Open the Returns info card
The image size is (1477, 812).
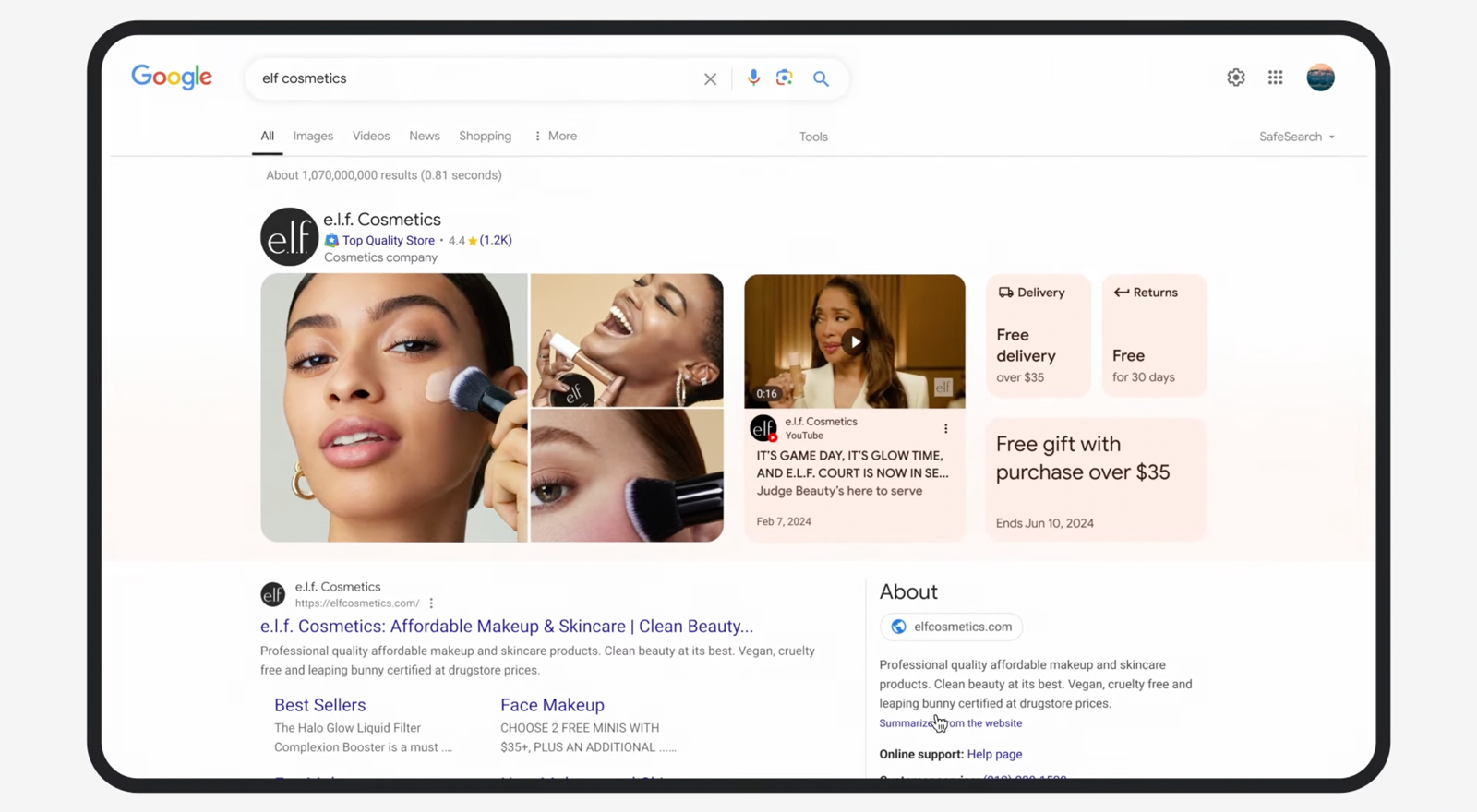(1154, 336)
